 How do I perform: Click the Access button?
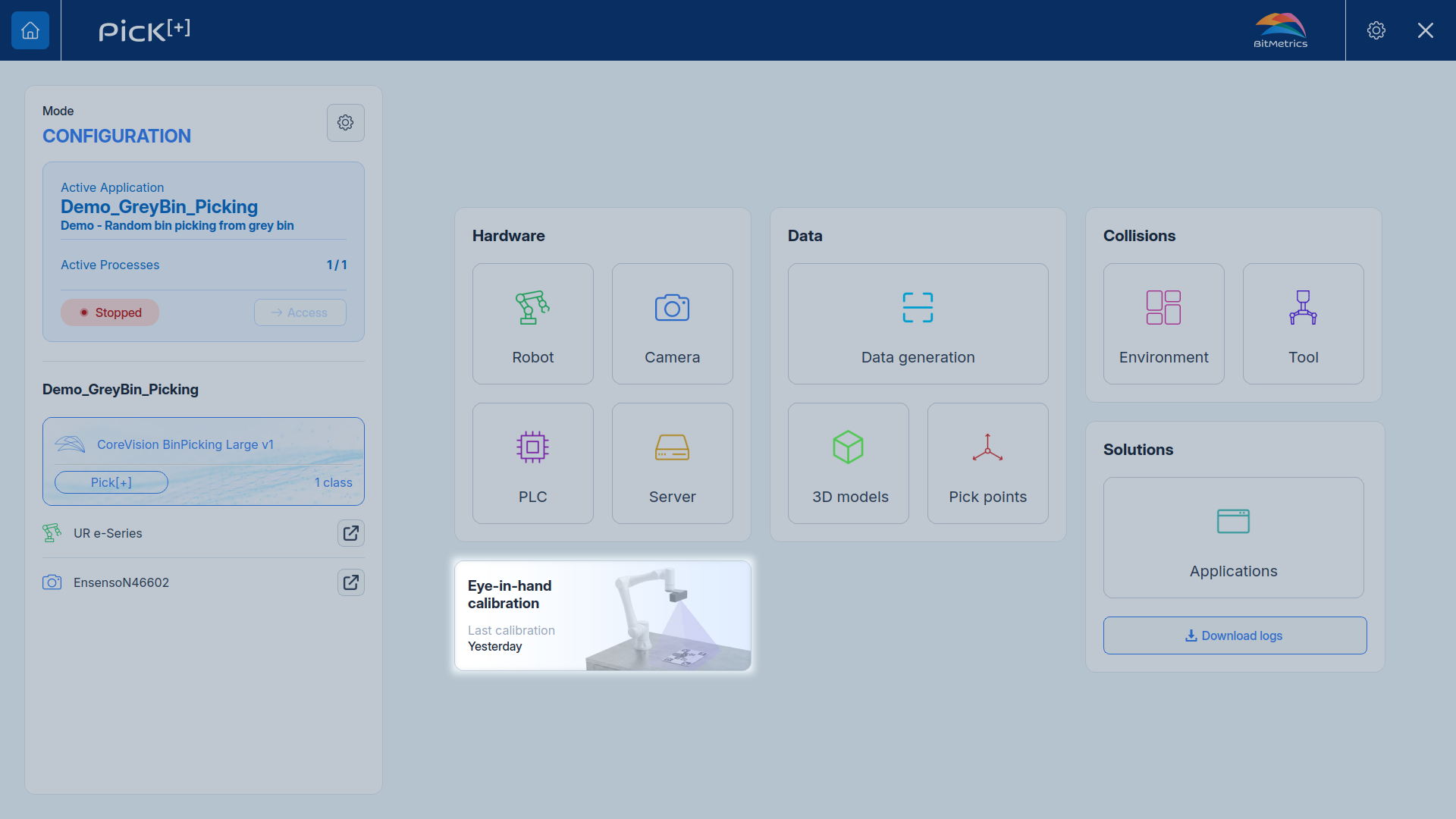[x=300, y=312]
